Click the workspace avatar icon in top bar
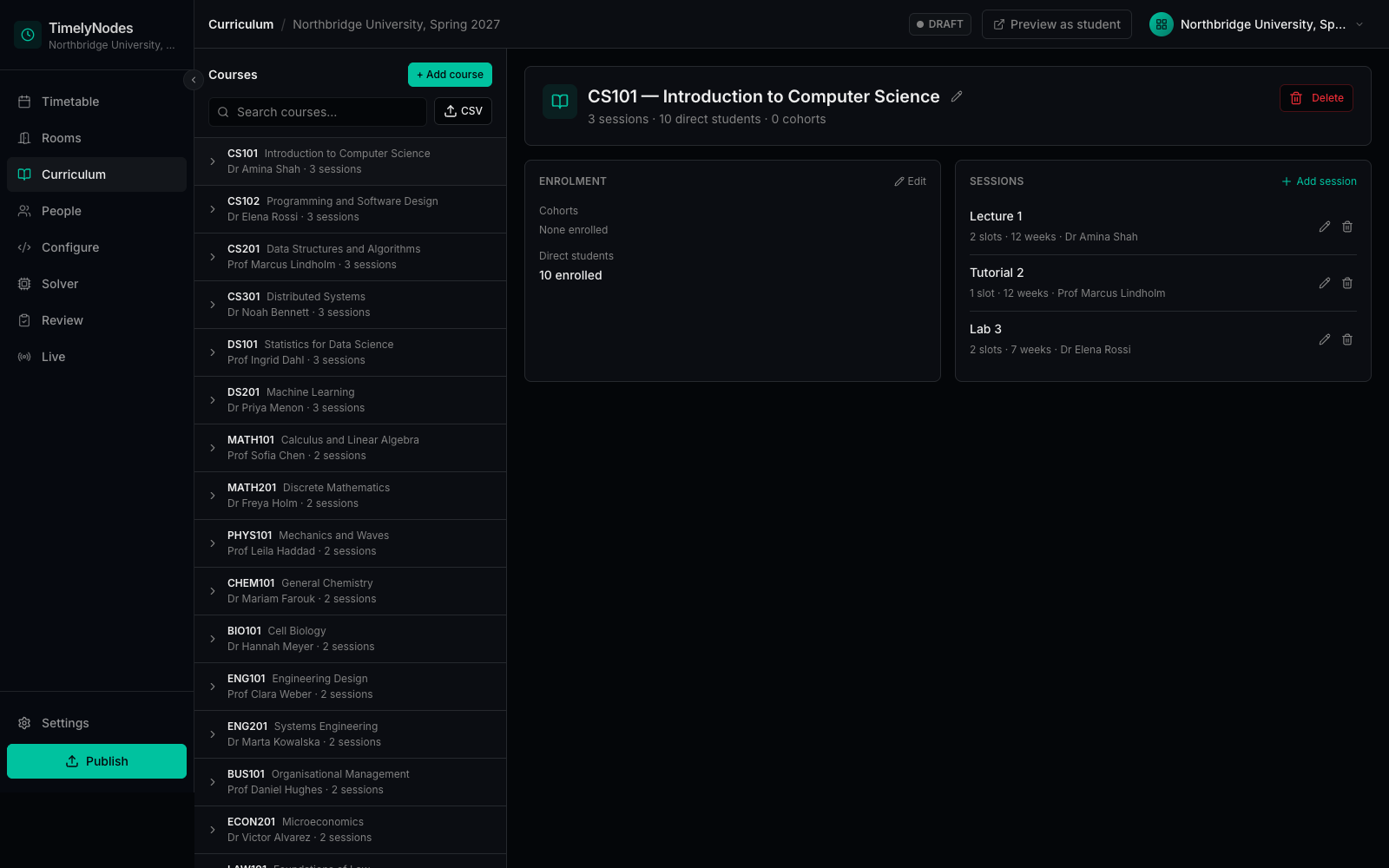This screenshot has width=1389, height=868. coord(1162,24)
